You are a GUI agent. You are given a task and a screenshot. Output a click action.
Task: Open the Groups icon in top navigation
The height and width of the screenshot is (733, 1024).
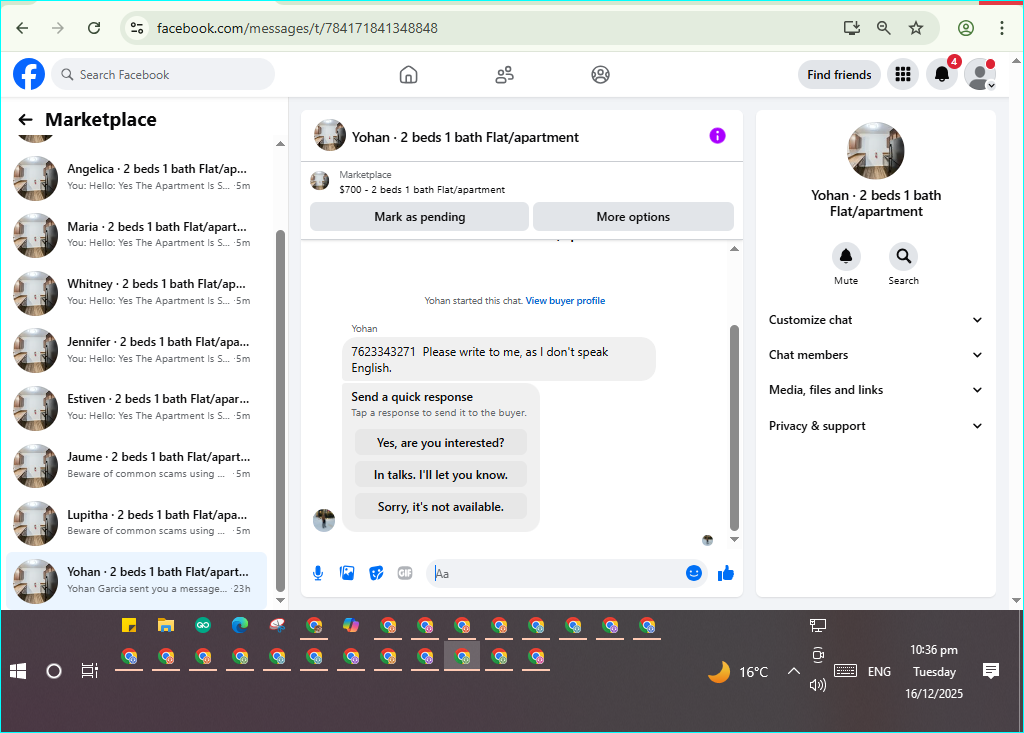pos(600,74)
